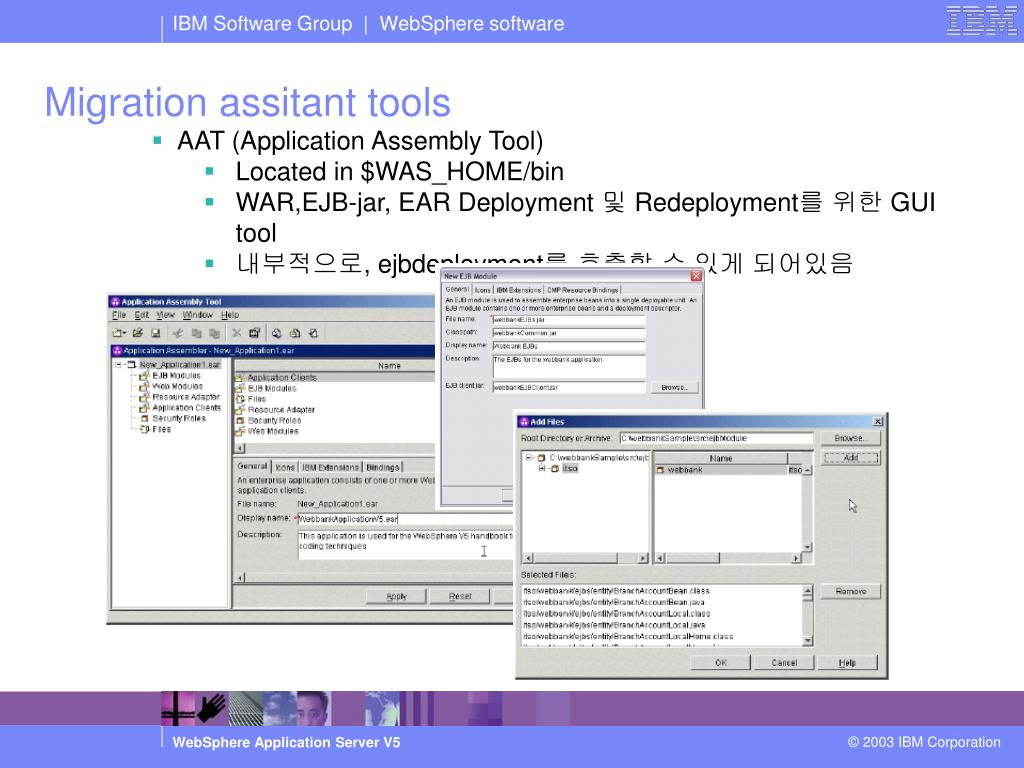Viewport: 1024px width, 768px height.
Task: Click the Web Modules folder icon in tree
Action: [144, 386]
